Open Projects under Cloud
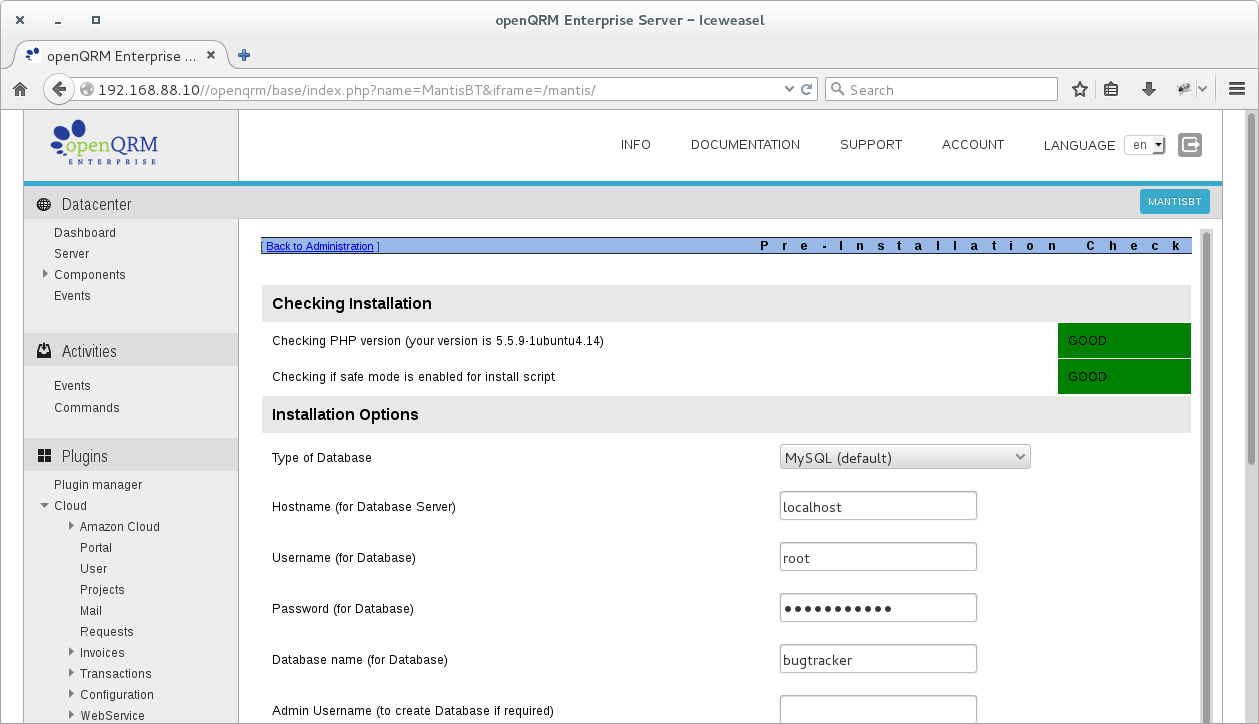 pos(102,589)
